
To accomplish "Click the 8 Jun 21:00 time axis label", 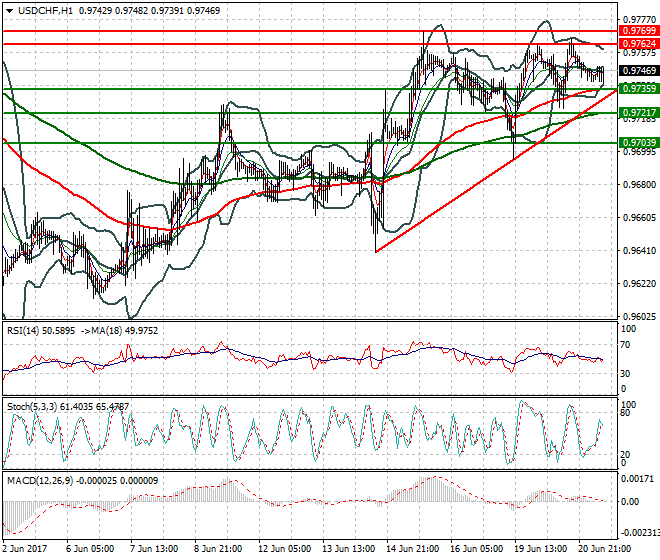I will pos(218,549).
